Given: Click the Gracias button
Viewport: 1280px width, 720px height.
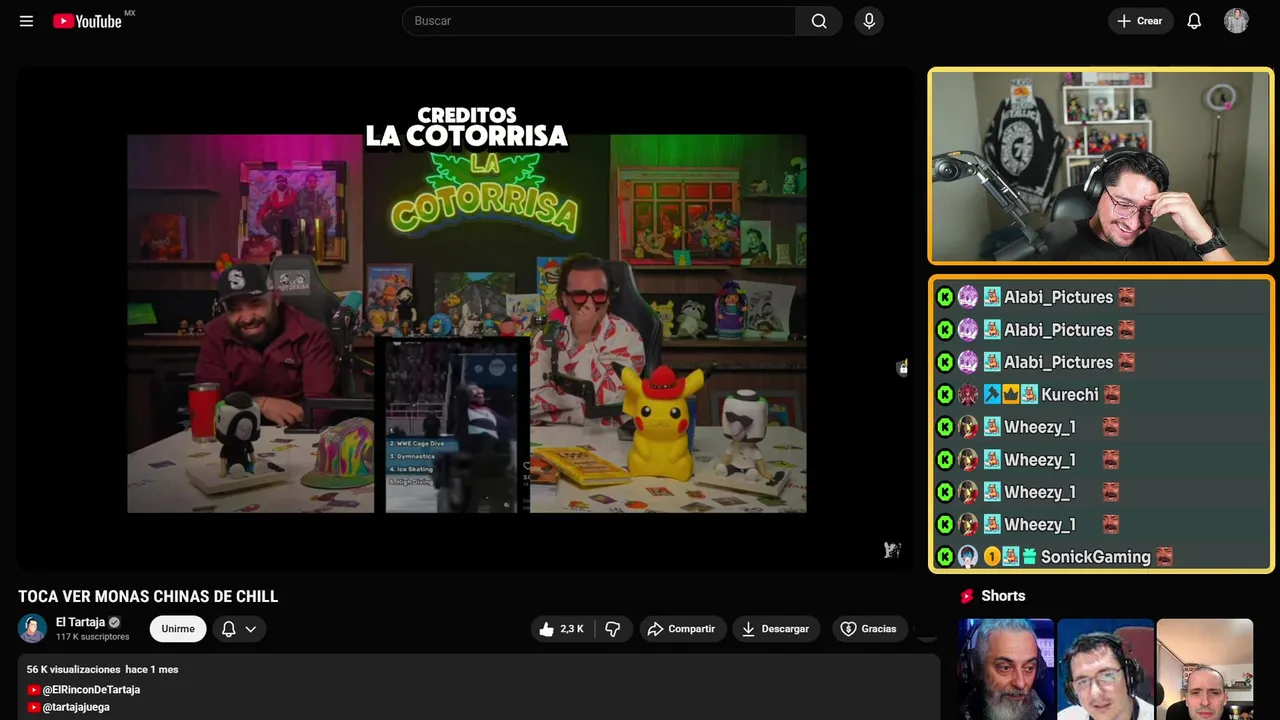Looking at the screenshot, I should pyautogui.click(x=868, y=629).
